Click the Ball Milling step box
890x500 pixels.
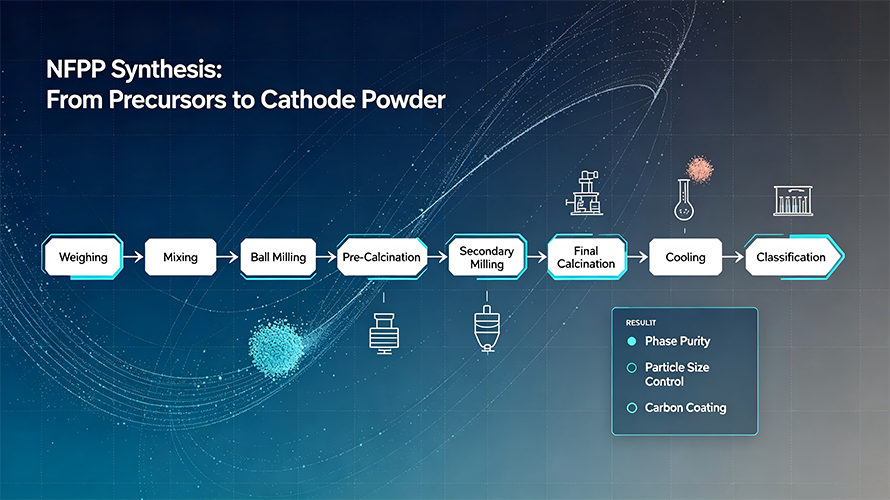(x=278, y=257)
